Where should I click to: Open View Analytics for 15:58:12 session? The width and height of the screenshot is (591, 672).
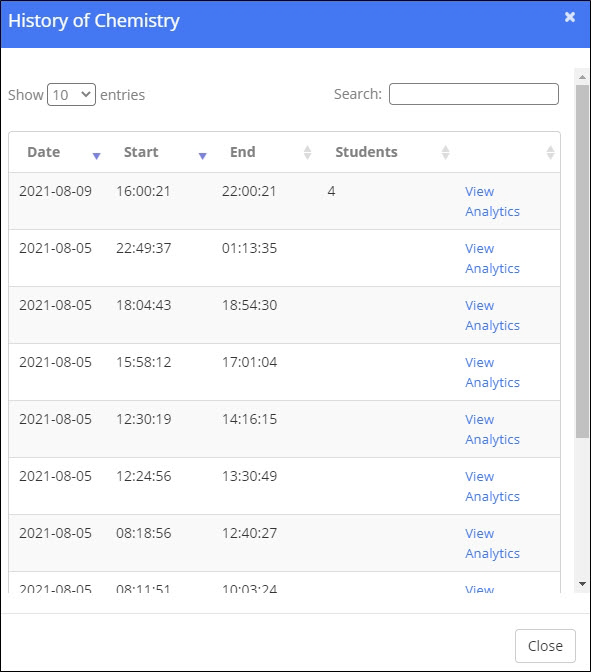[x=492, y=372]
